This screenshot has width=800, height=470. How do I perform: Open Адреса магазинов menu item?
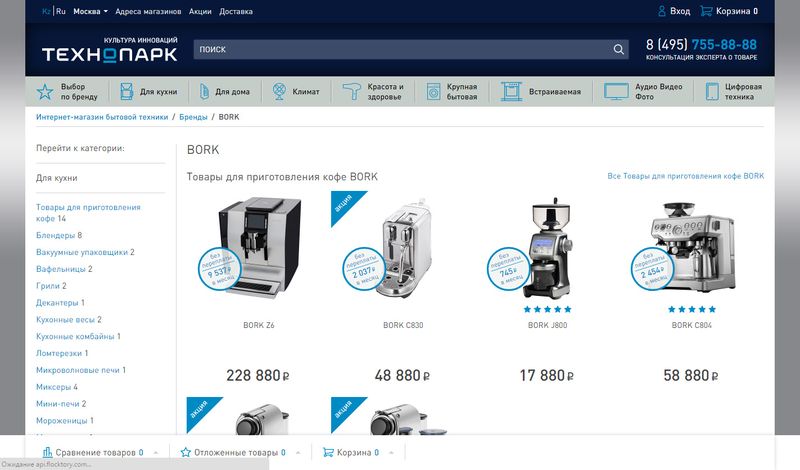pos(148,11)
